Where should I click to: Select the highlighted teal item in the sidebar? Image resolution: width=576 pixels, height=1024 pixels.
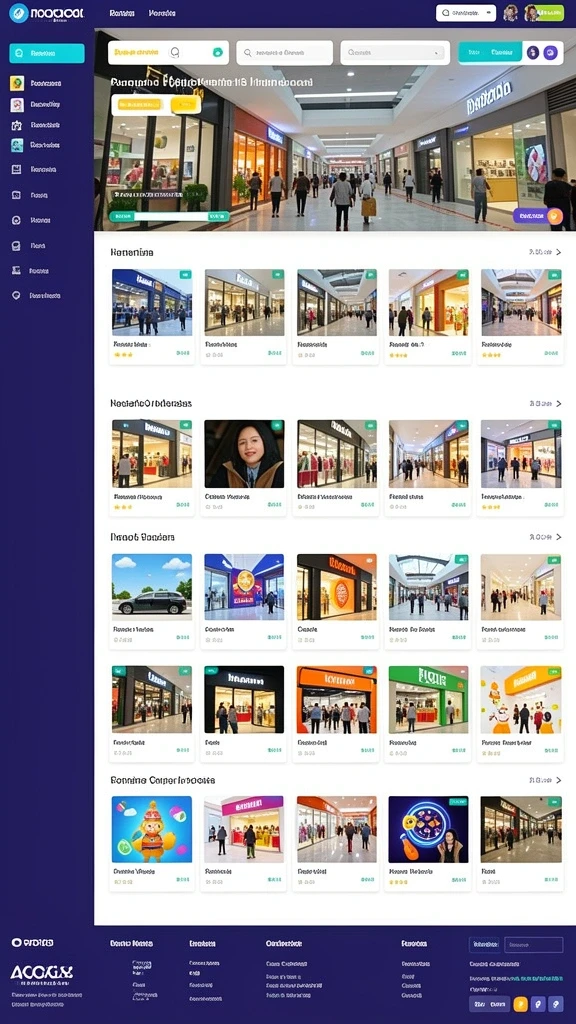point(47,54)
